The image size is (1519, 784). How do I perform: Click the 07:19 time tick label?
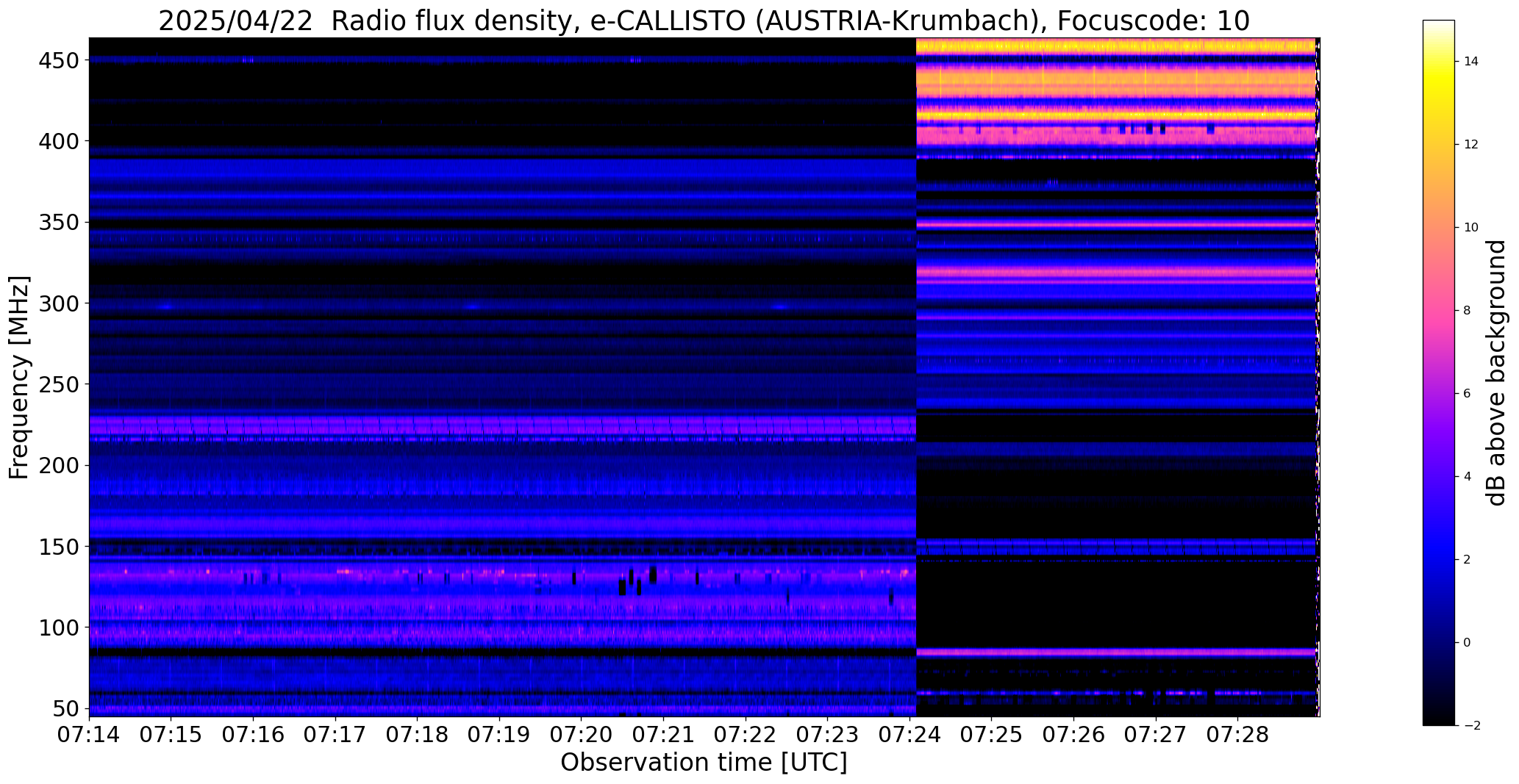coord(499,735)
